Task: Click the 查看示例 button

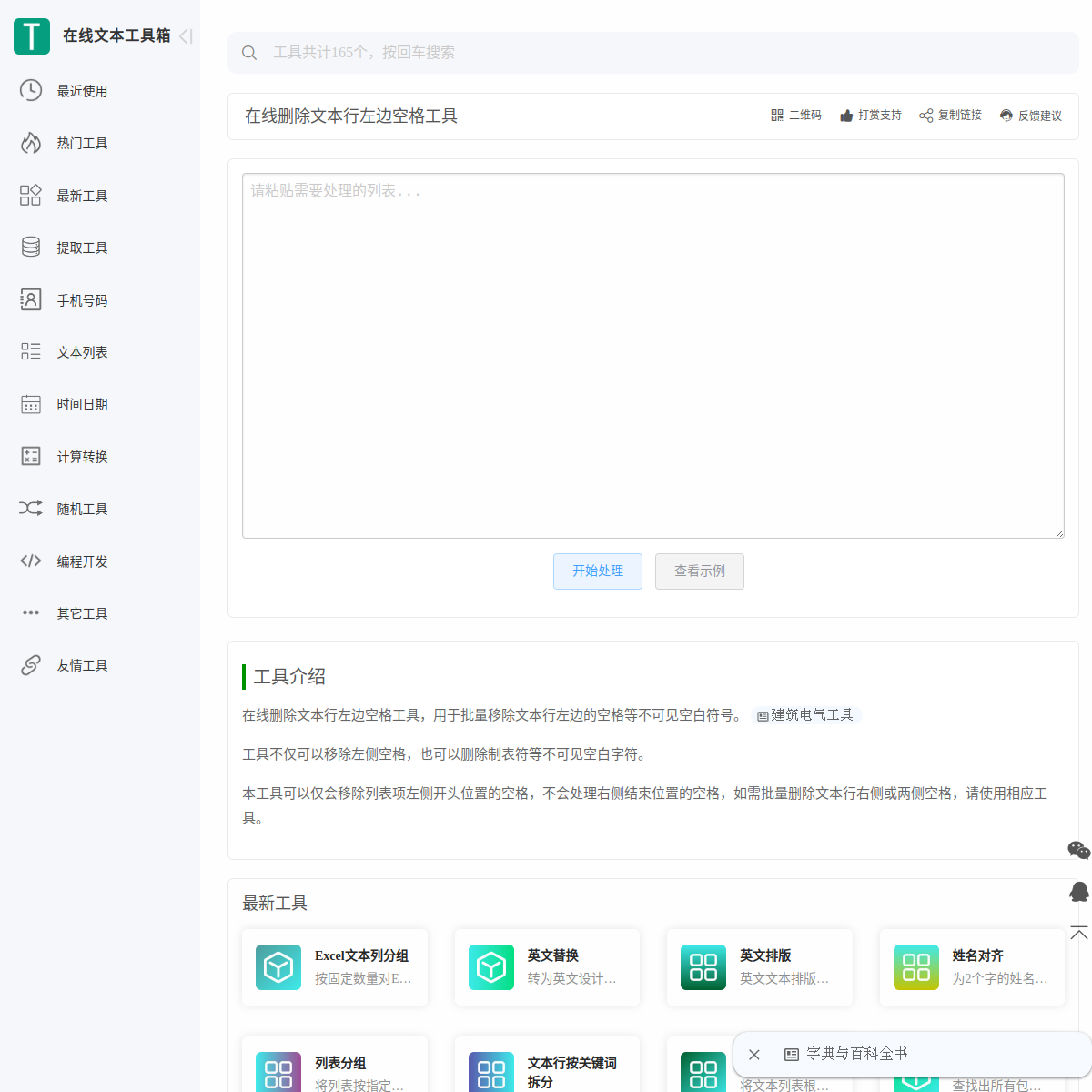Action: (700, 571)
